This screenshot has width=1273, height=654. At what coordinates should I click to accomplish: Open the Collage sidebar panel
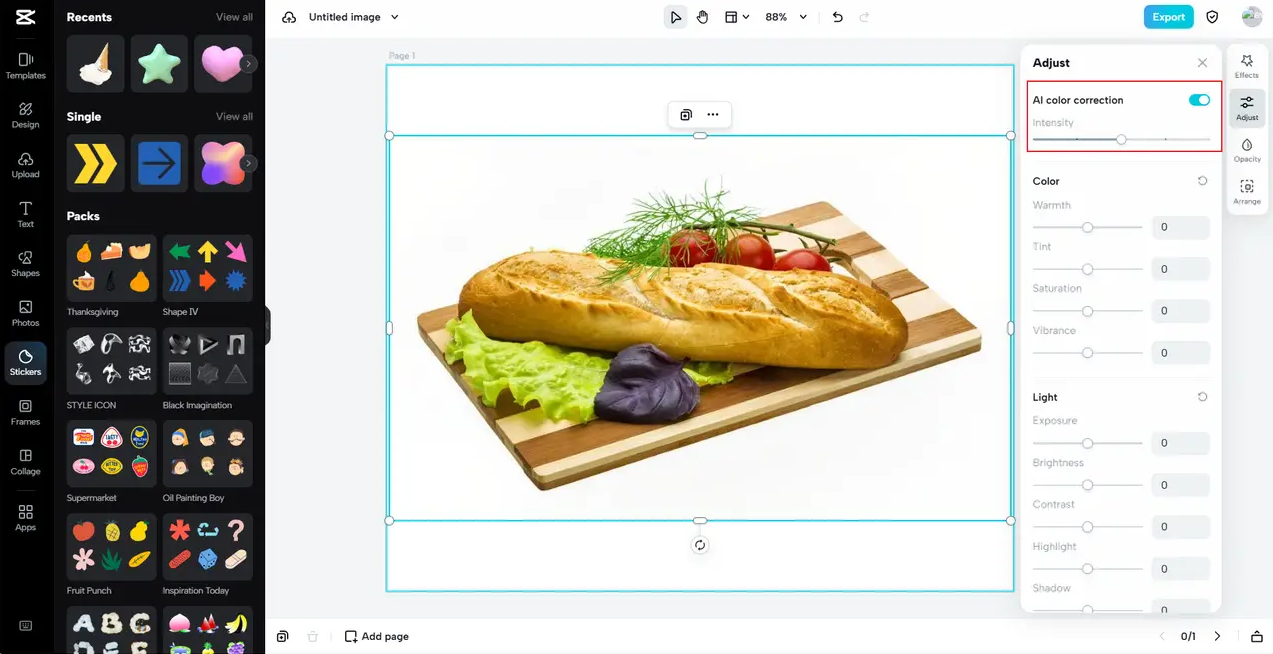click(x=26, y=462)
